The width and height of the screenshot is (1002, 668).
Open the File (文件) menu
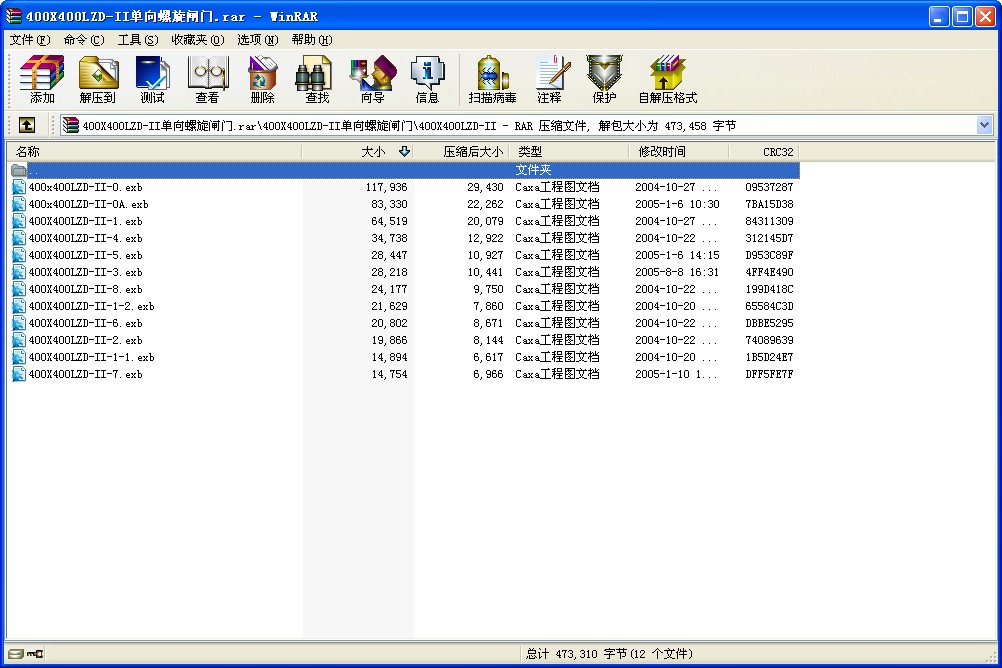(x=29, y=40)
